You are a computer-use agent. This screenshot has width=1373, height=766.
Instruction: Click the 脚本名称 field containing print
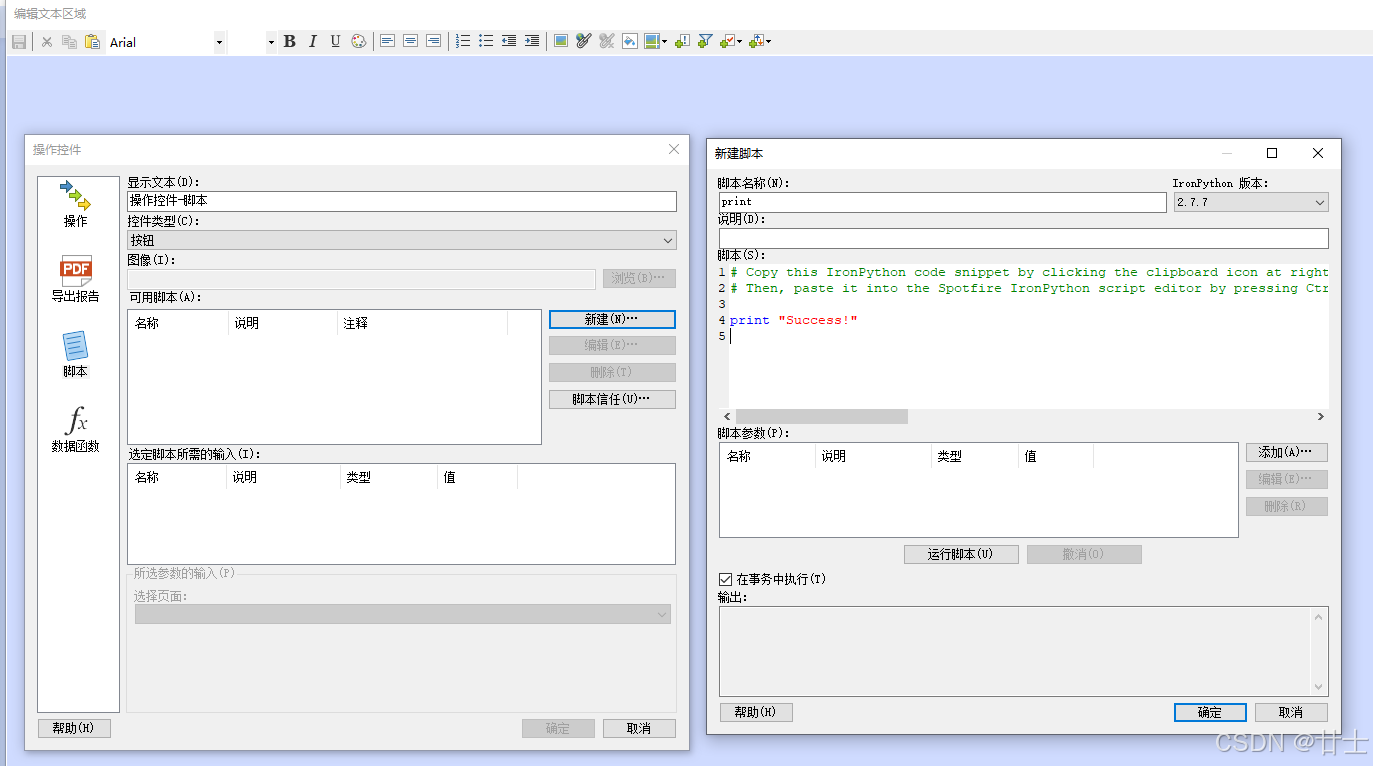(942, 202)
